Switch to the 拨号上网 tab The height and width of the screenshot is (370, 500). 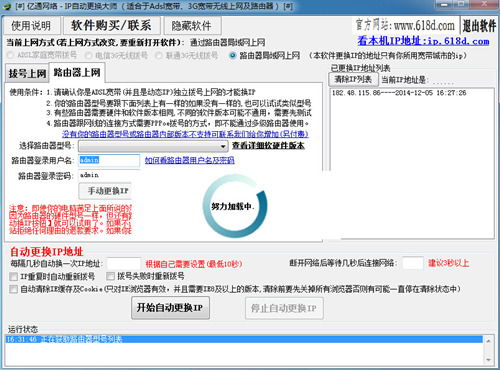point(27,73)
